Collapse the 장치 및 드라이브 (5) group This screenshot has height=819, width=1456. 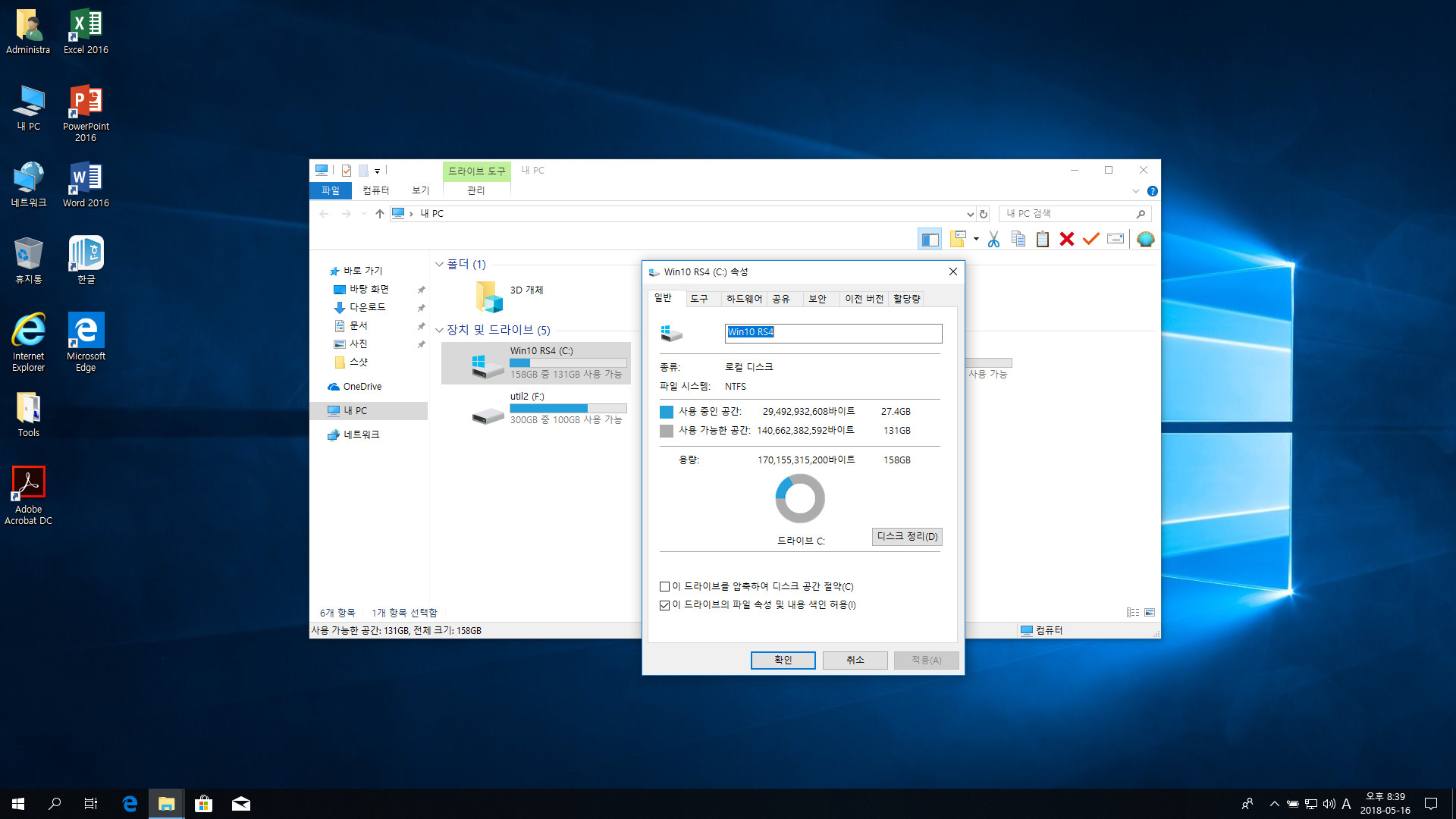click(439, 331)
